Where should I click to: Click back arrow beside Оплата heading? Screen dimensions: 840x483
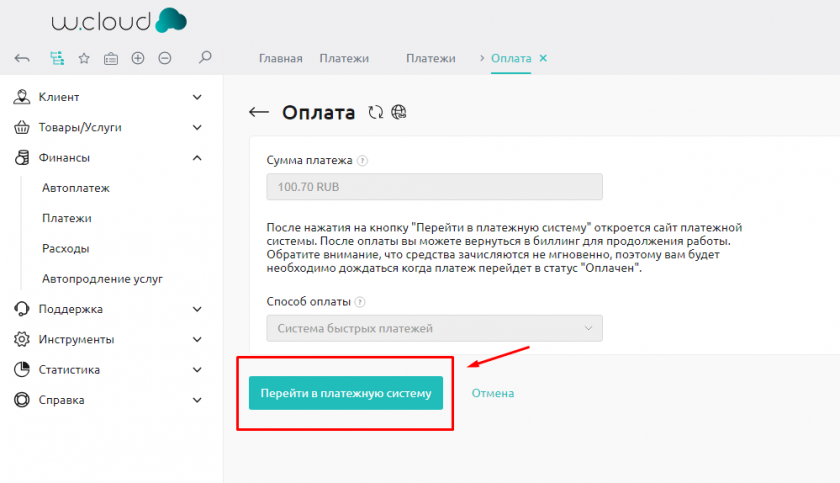259,113
